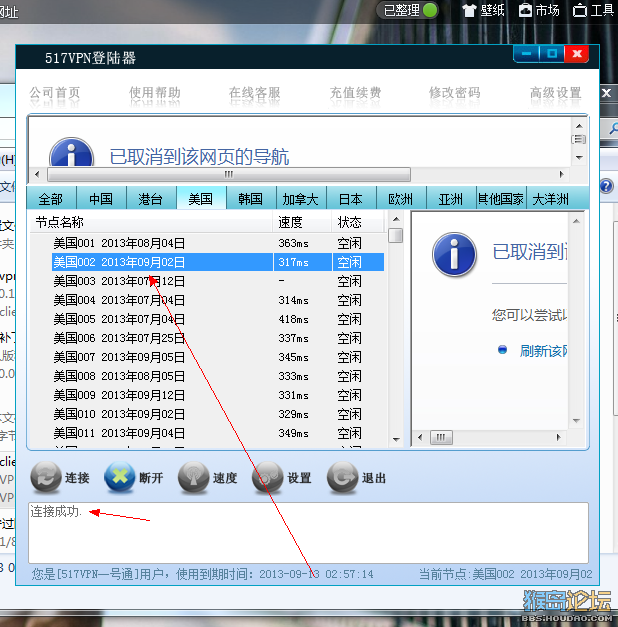The height and width of the screenshot is (627, 618).
Task: Open 设置 settings gear icon
Action: (x=268, y=477)
